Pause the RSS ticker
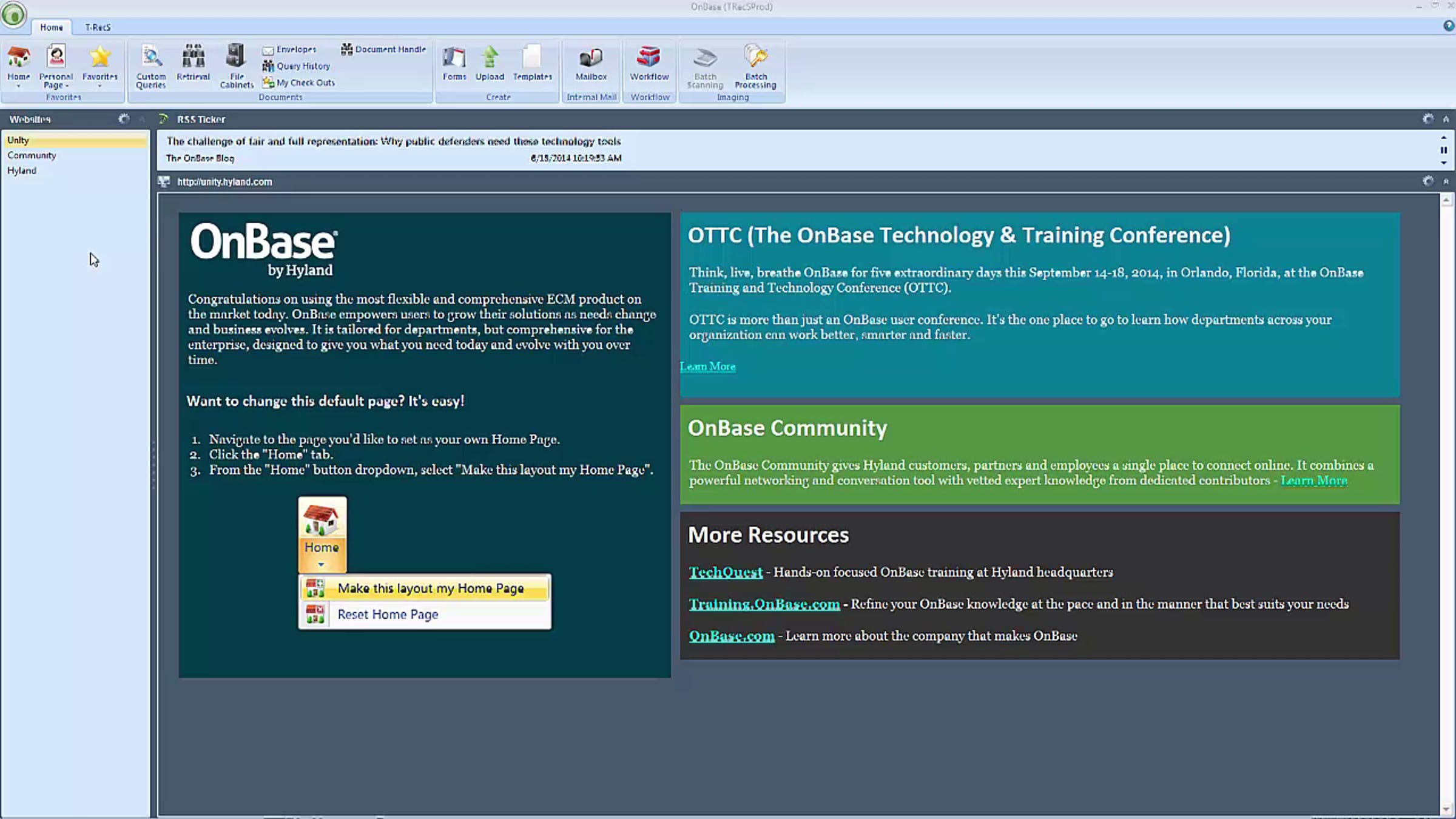This screenshot has width=1456, height=819. 1444,150
